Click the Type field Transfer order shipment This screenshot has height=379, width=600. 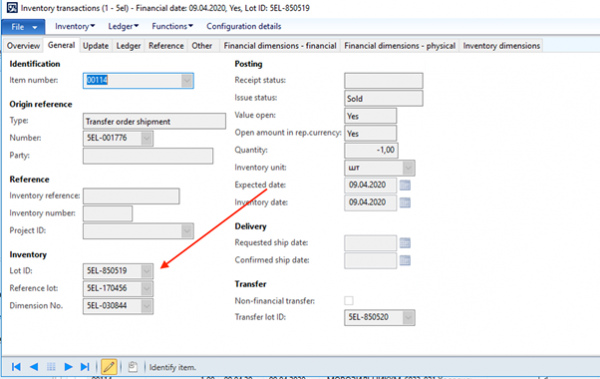[x=154, y=121]
